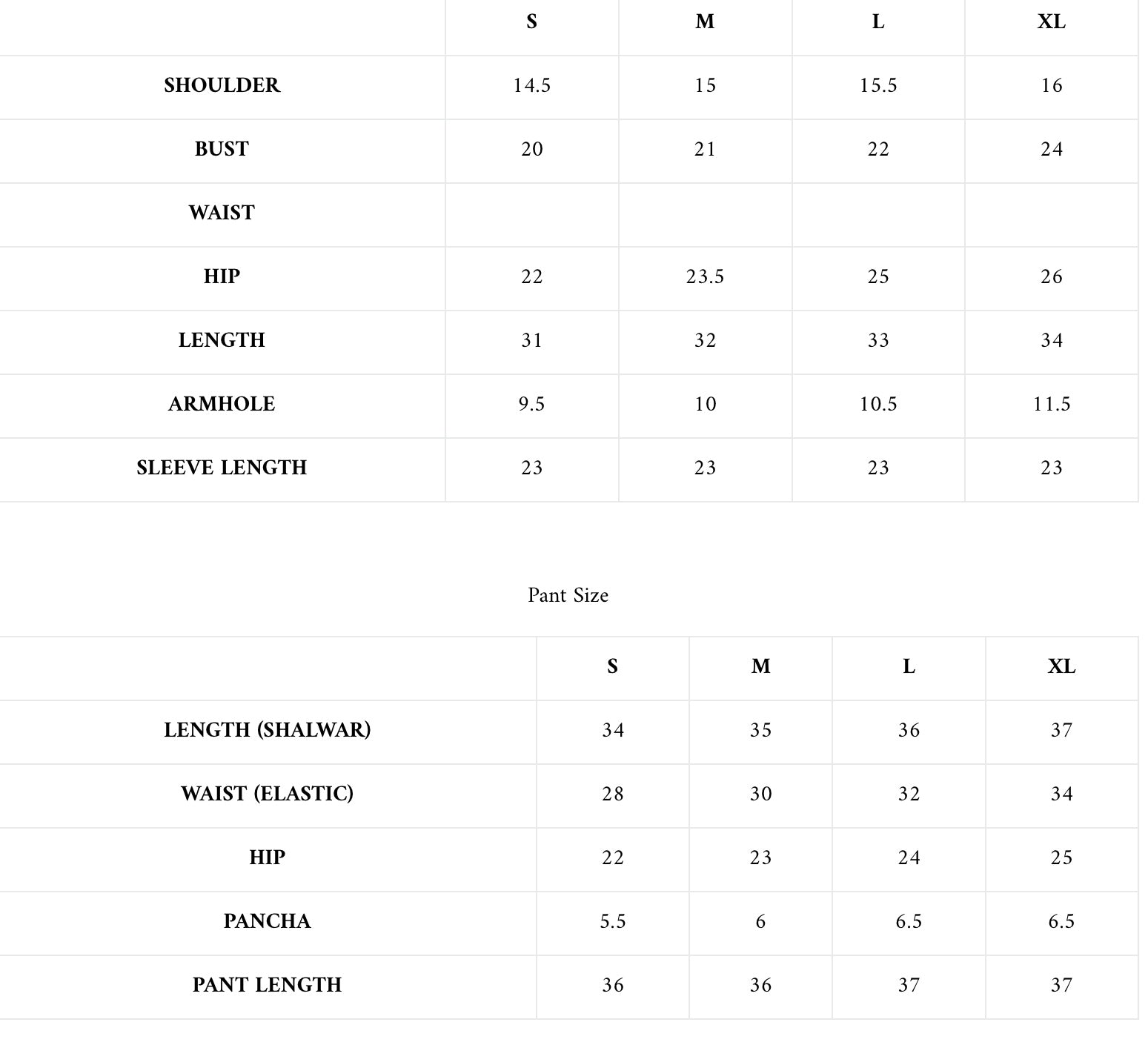Click the 15.5 shoulder value for size L
The width and height of the screenshot is (1148, 1045).
pos(878,85)
